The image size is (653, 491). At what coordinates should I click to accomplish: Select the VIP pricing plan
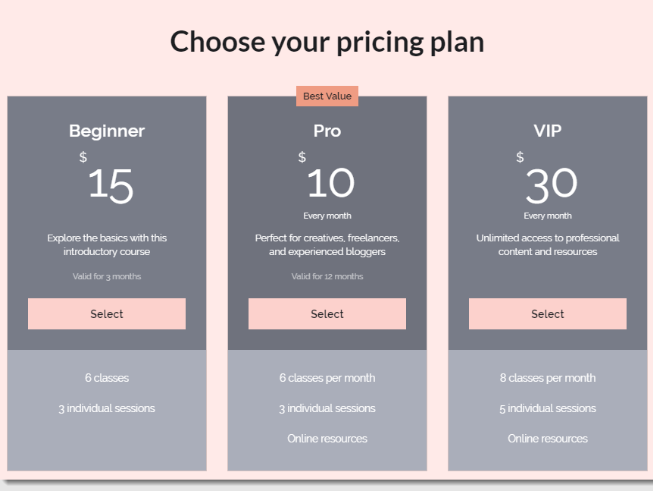547,314
